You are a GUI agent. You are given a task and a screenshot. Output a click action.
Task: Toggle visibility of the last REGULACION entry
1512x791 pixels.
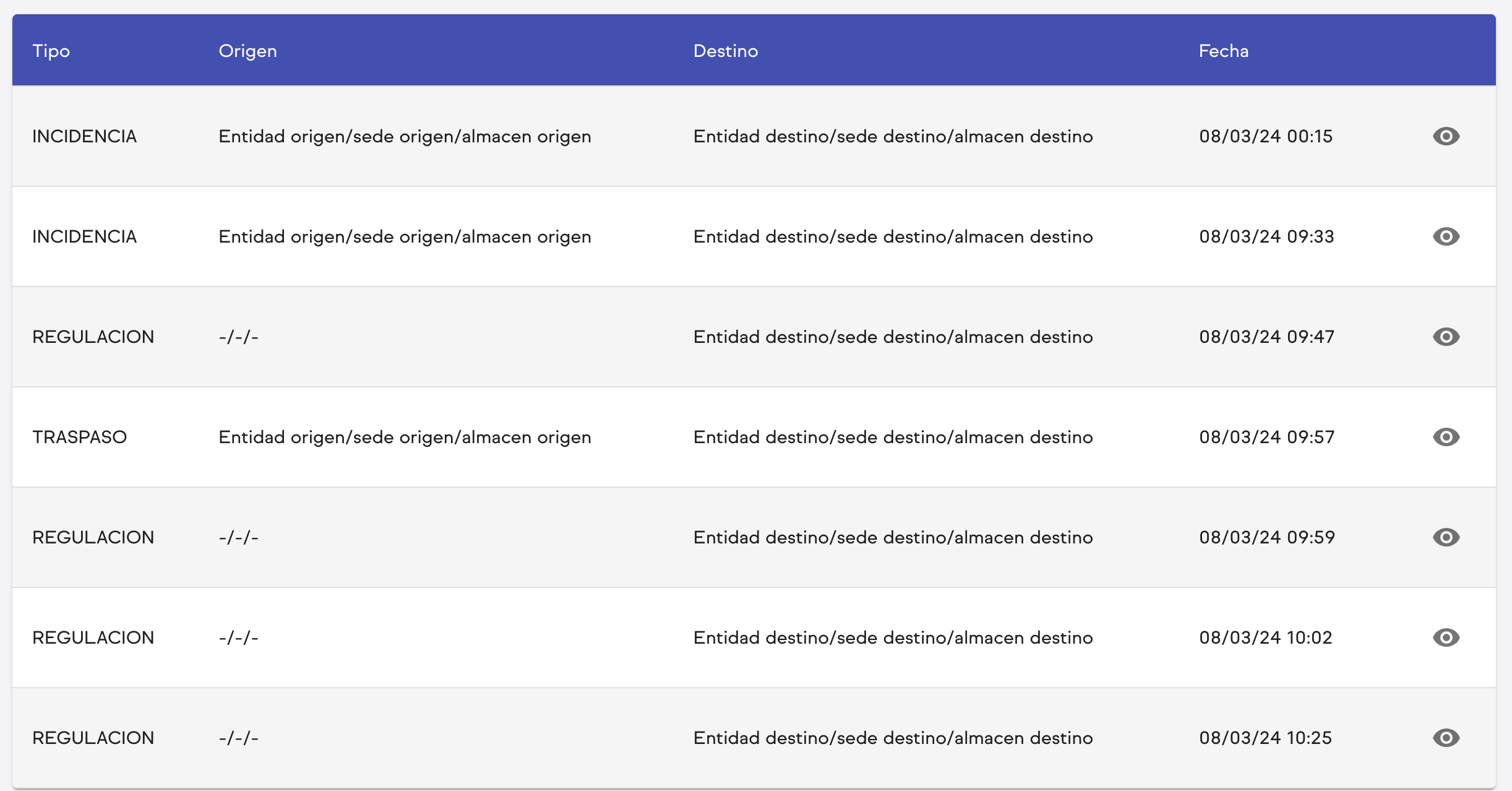click(1446, 737)
